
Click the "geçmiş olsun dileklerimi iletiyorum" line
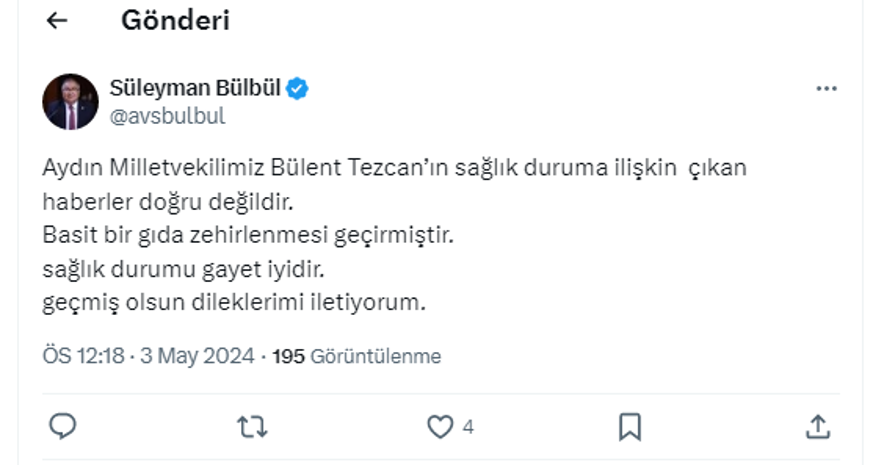(x=234, y=302)
